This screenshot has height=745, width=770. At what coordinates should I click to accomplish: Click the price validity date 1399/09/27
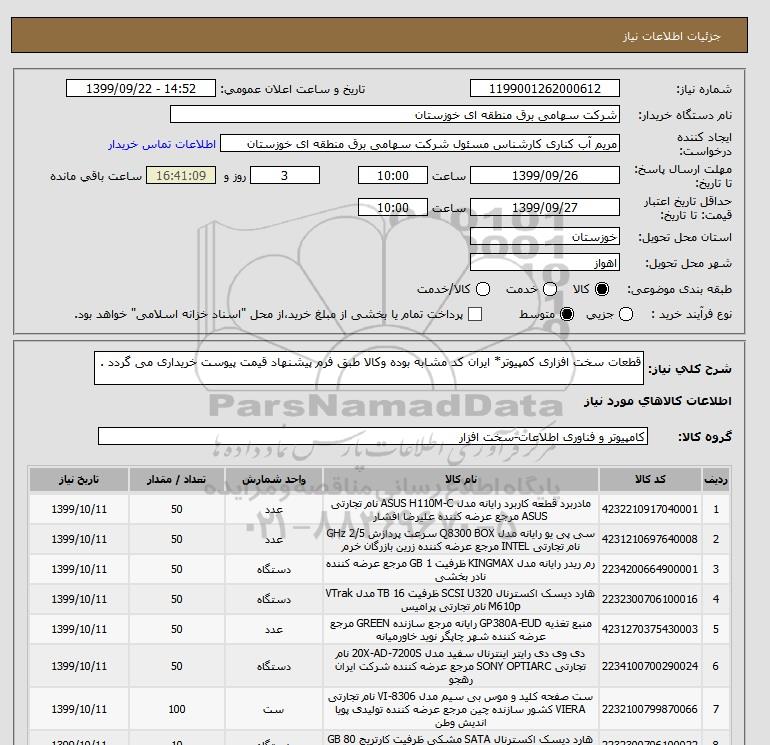(x=544, y=207)
